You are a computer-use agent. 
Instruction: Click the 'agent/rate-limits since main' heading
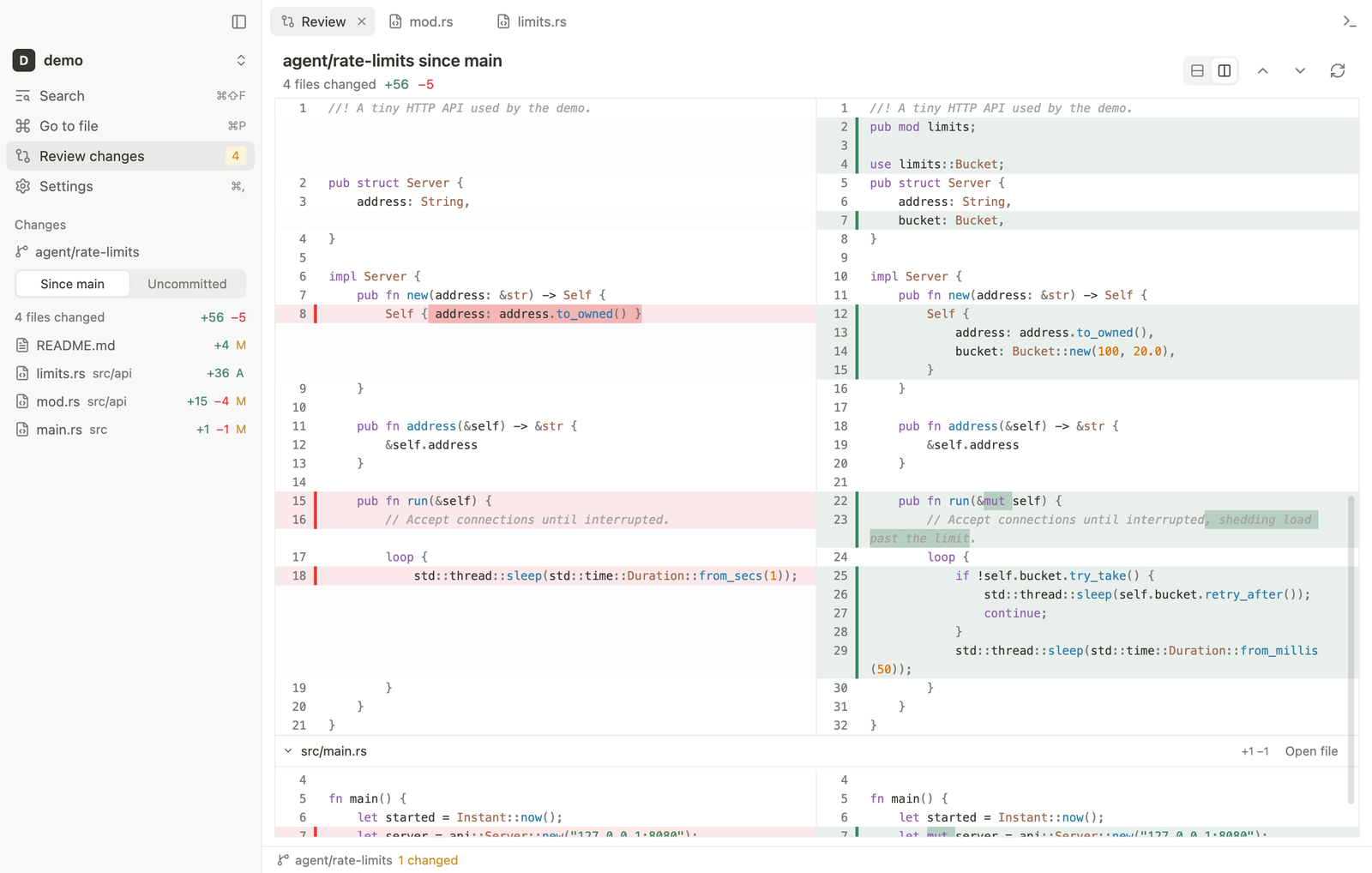pos(393,61)
